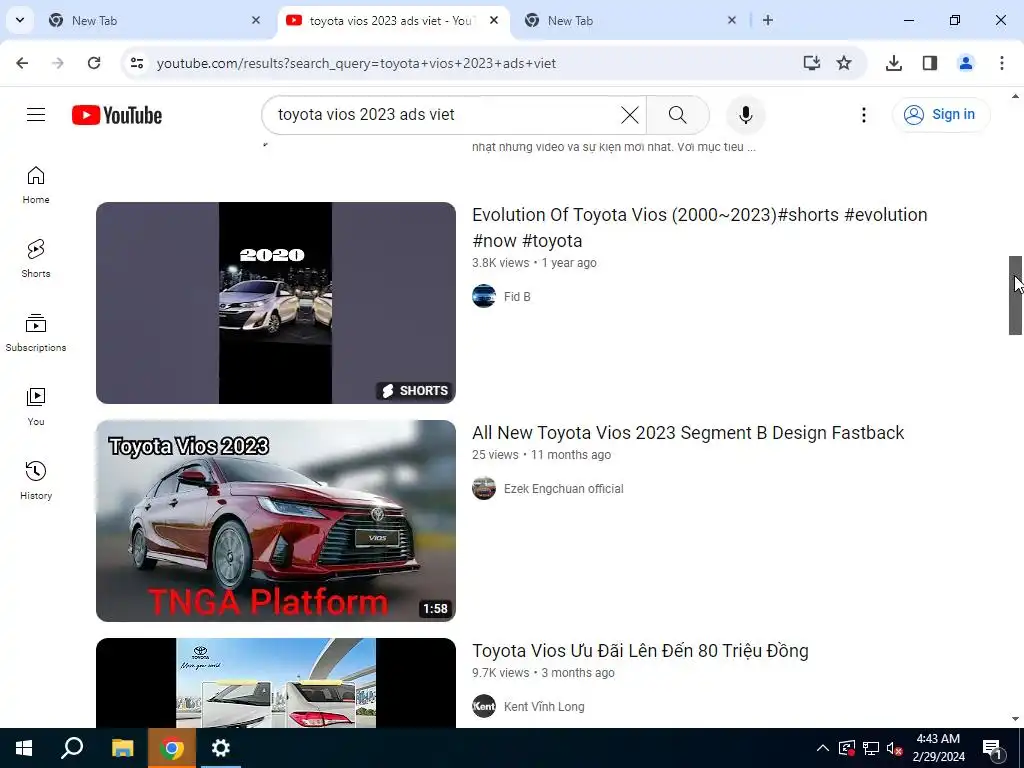The image size is (1024, 768).
Task: Open File Explorer from taskbar
Action: pos(122,748)
